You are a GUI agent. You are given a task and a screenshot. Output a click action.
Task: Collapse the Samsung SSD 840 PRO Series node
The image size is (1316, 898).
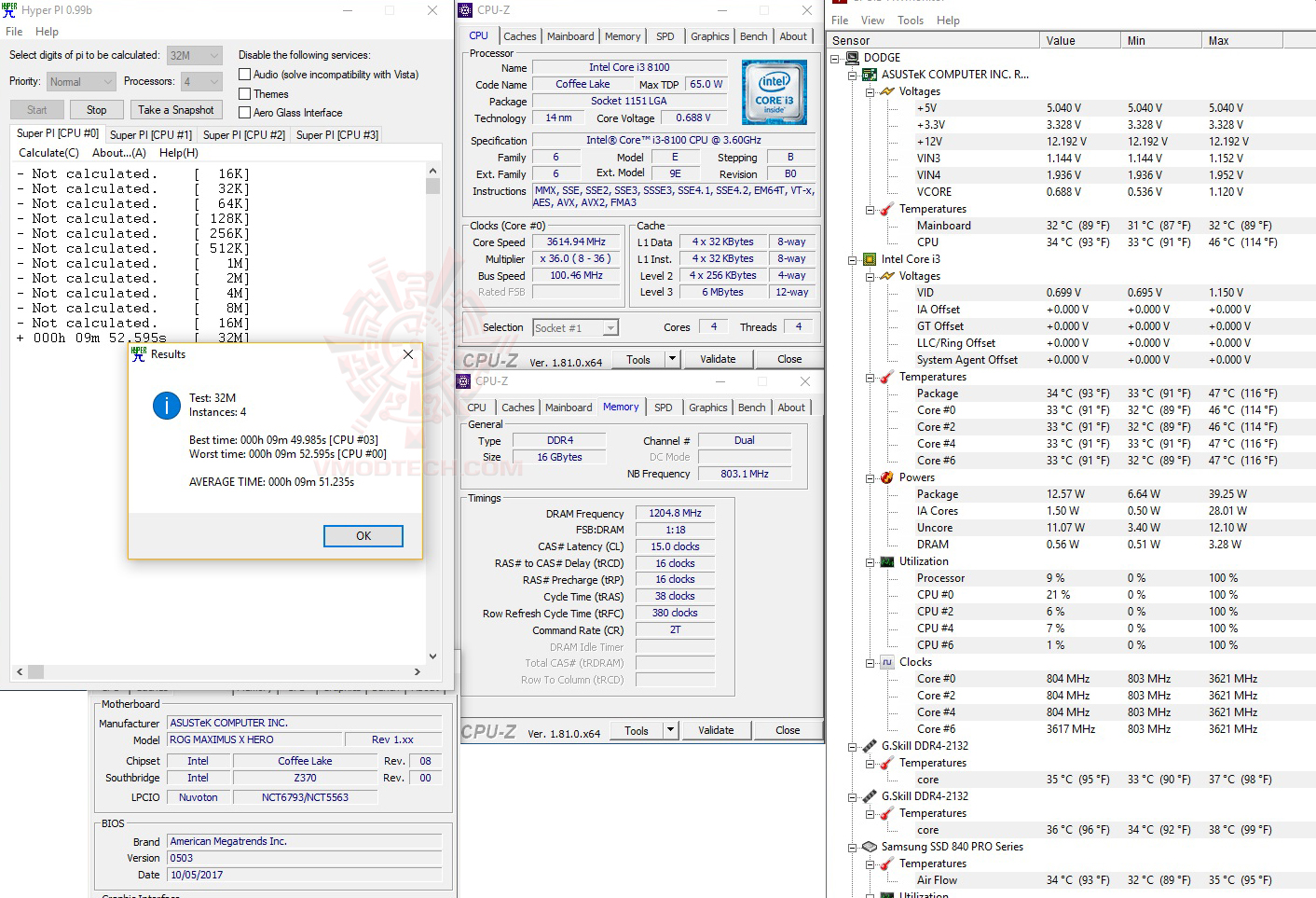pyautogui.click(x=853, y=847)
